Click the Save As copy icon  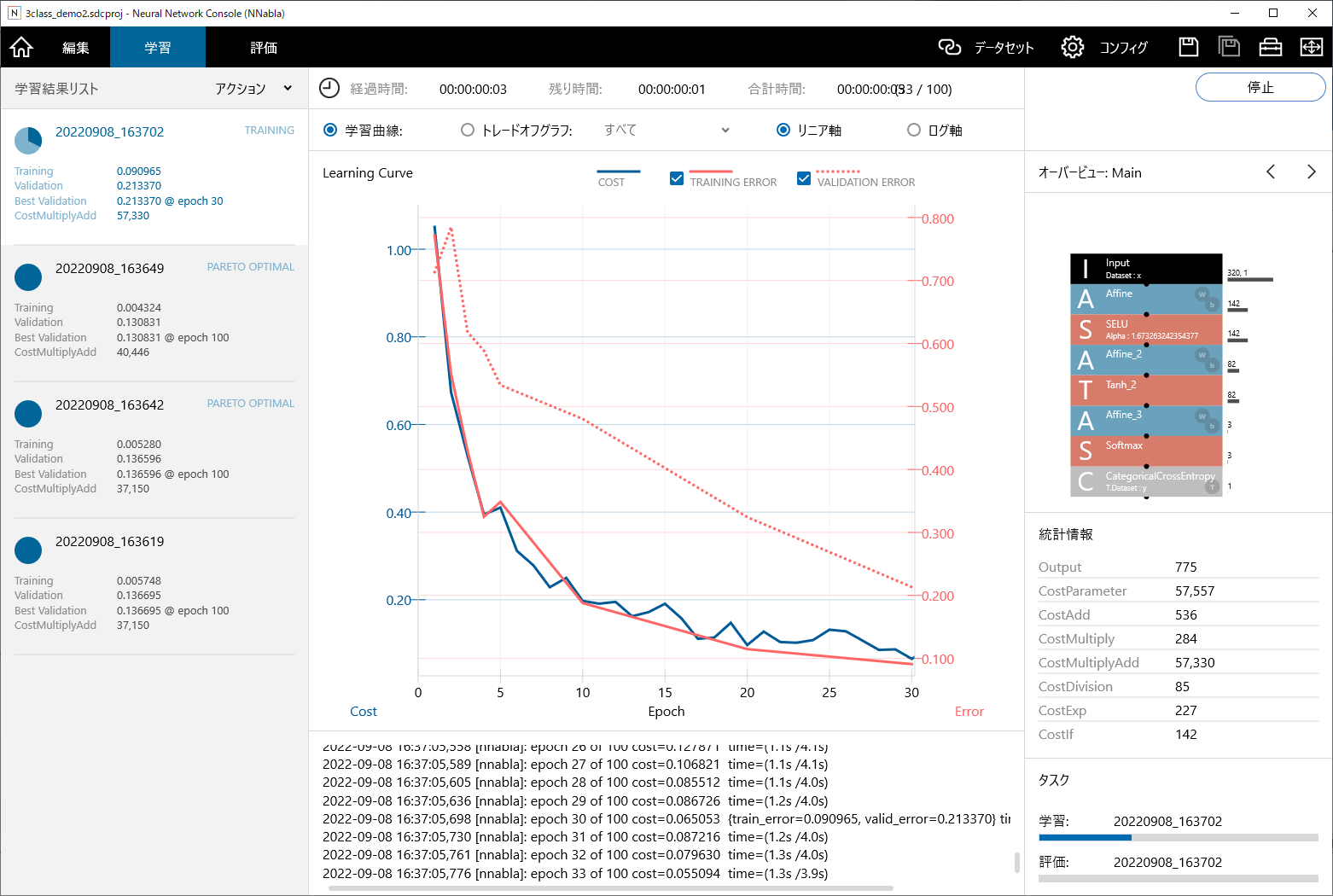coord(1229,47)
